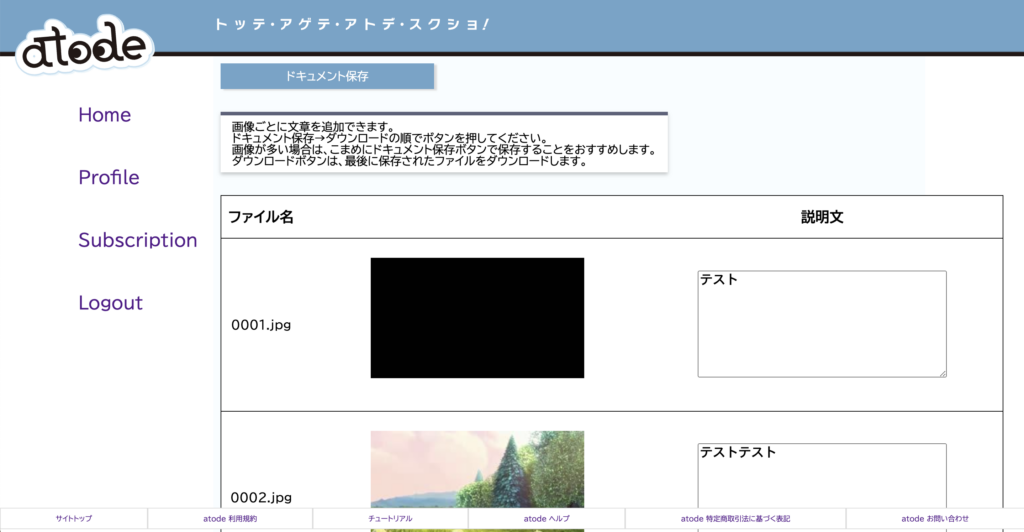Click the トッテ・アゲテ・アトデ・スクショ! header tagline

352,25
